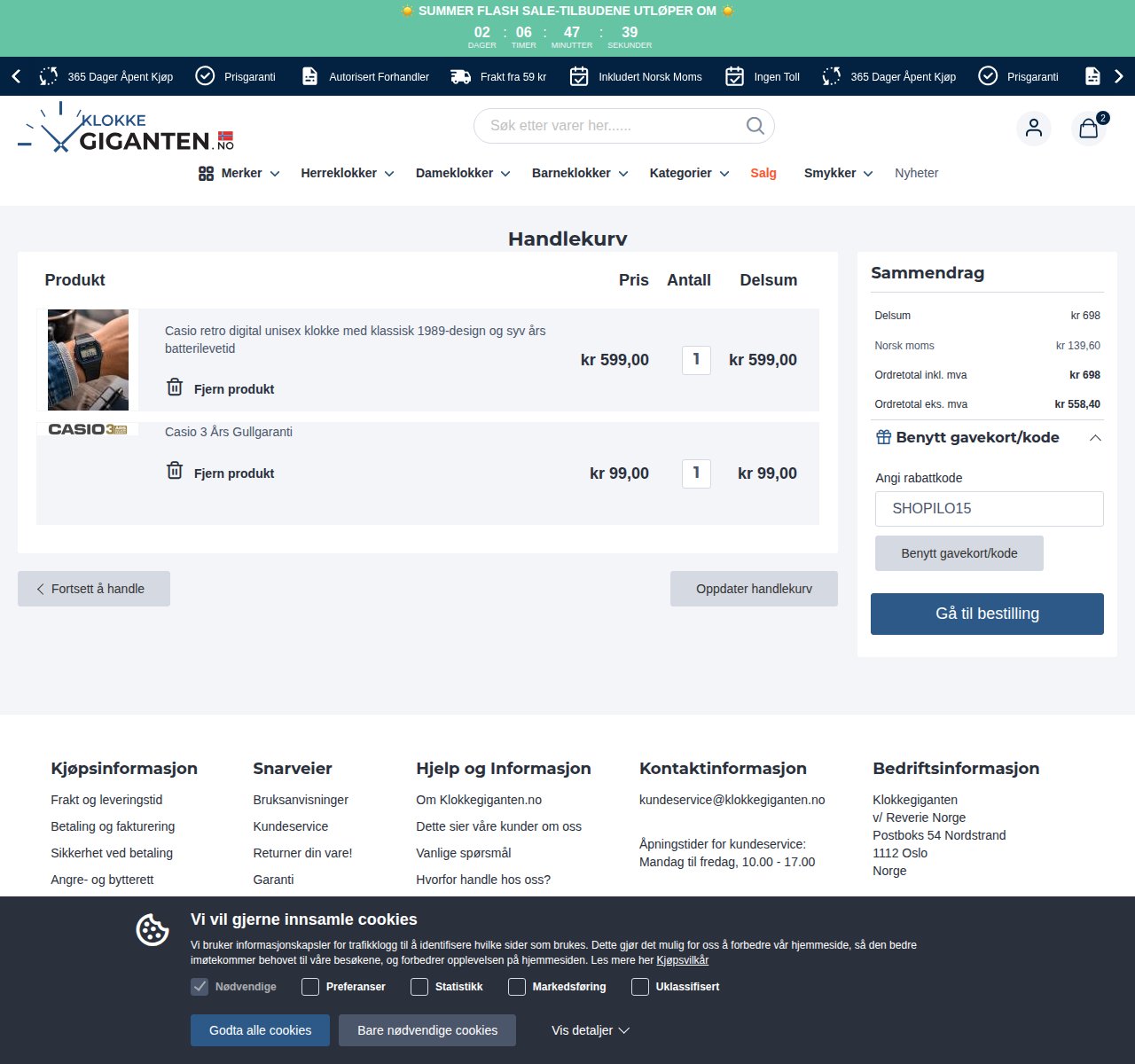The image size is (1135, 1064).
Task: Open the Nyheter menu item
Action: 916,173
